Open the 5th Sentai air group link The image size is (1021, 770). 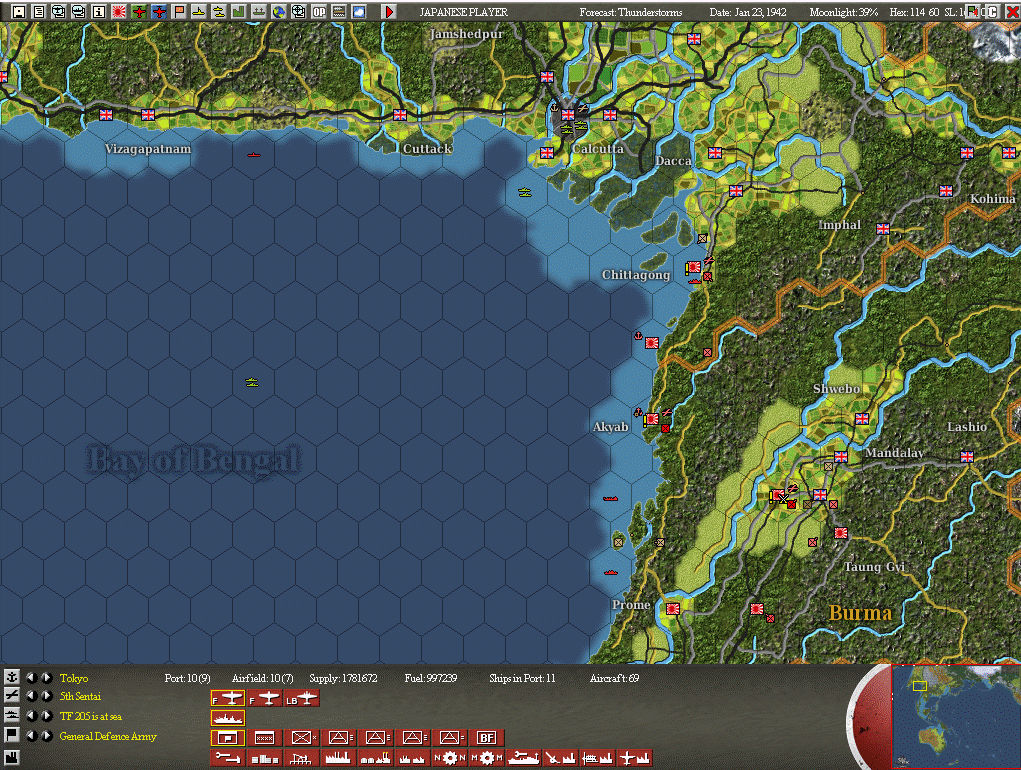[x=80, y=696]
